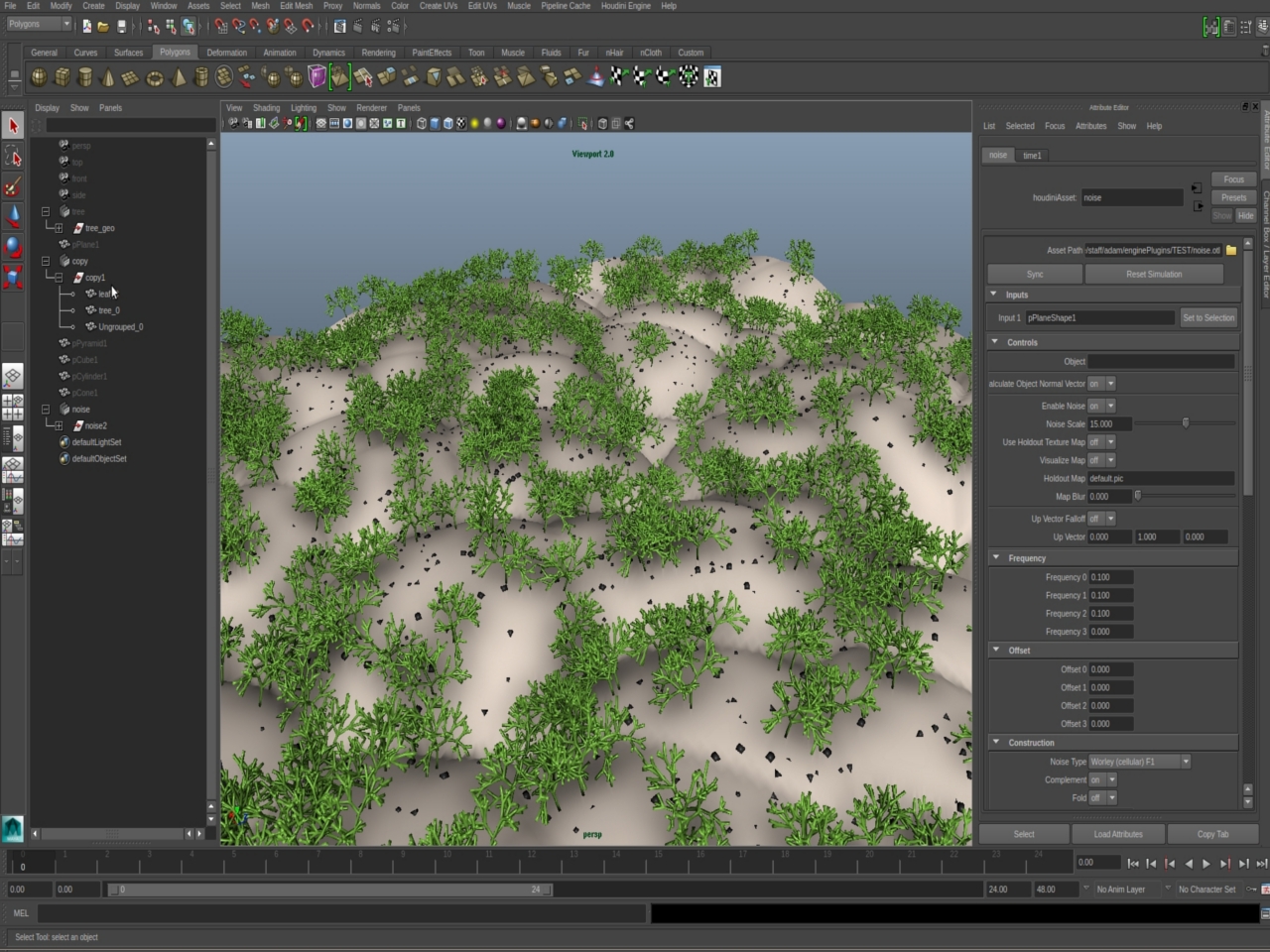Toggle Complement setting
1270x952 pixels.
tap(1101, 779)
